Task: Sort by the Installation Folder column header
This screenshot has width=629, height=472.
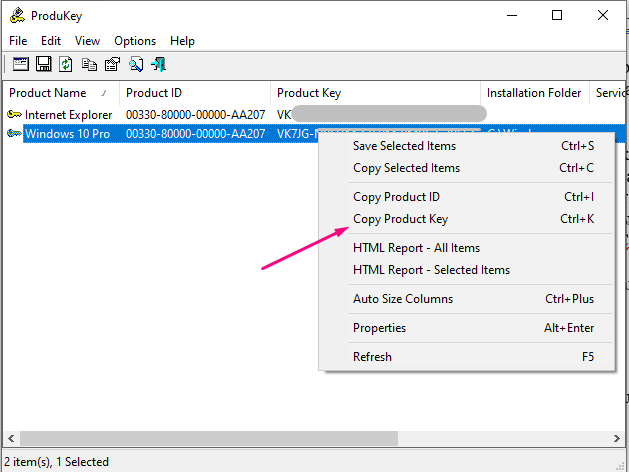Action: [535, 93]
